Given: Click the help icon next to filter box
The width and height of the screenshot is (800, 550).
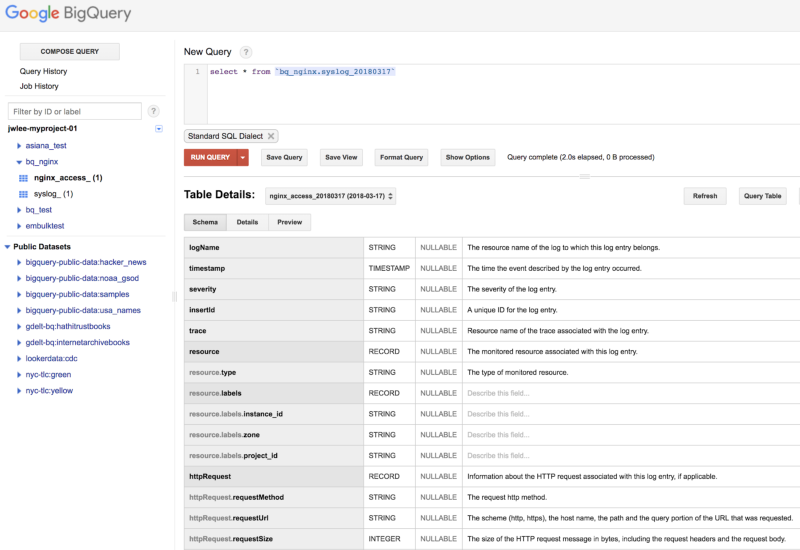Looking at the screenshot, I should point(153,112).
